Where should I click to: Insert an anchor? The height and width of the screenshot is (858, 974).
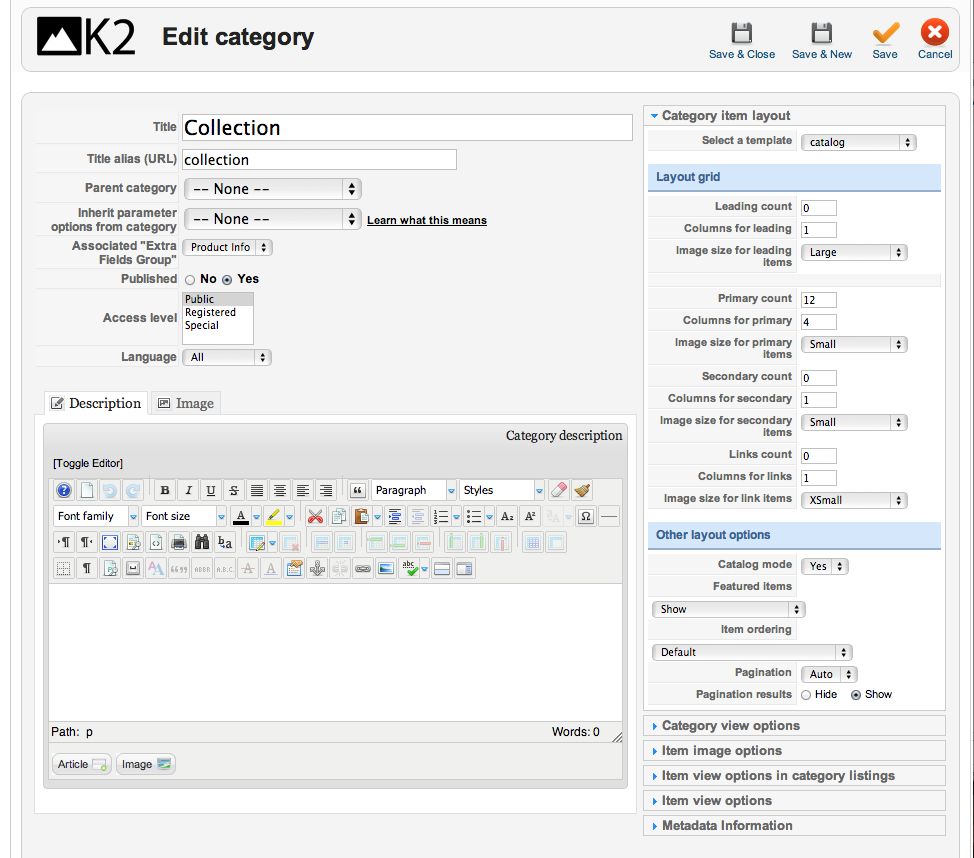(317, 568)
